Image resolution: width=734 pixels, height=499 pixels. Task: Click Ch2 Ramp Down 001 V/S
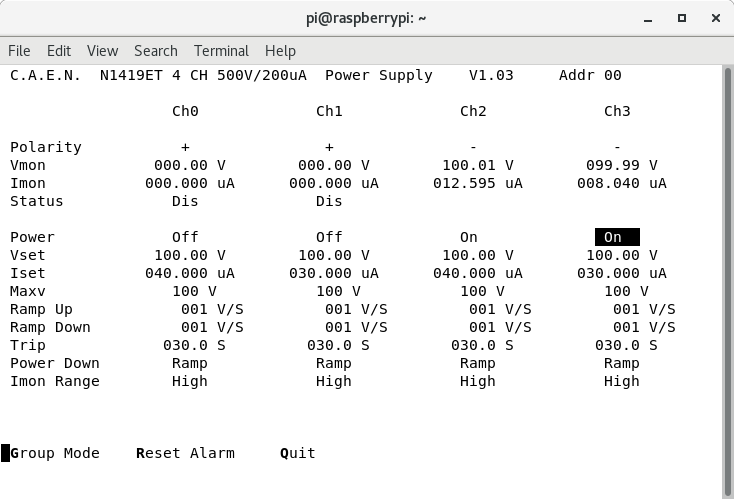click(x=500, y=327)
